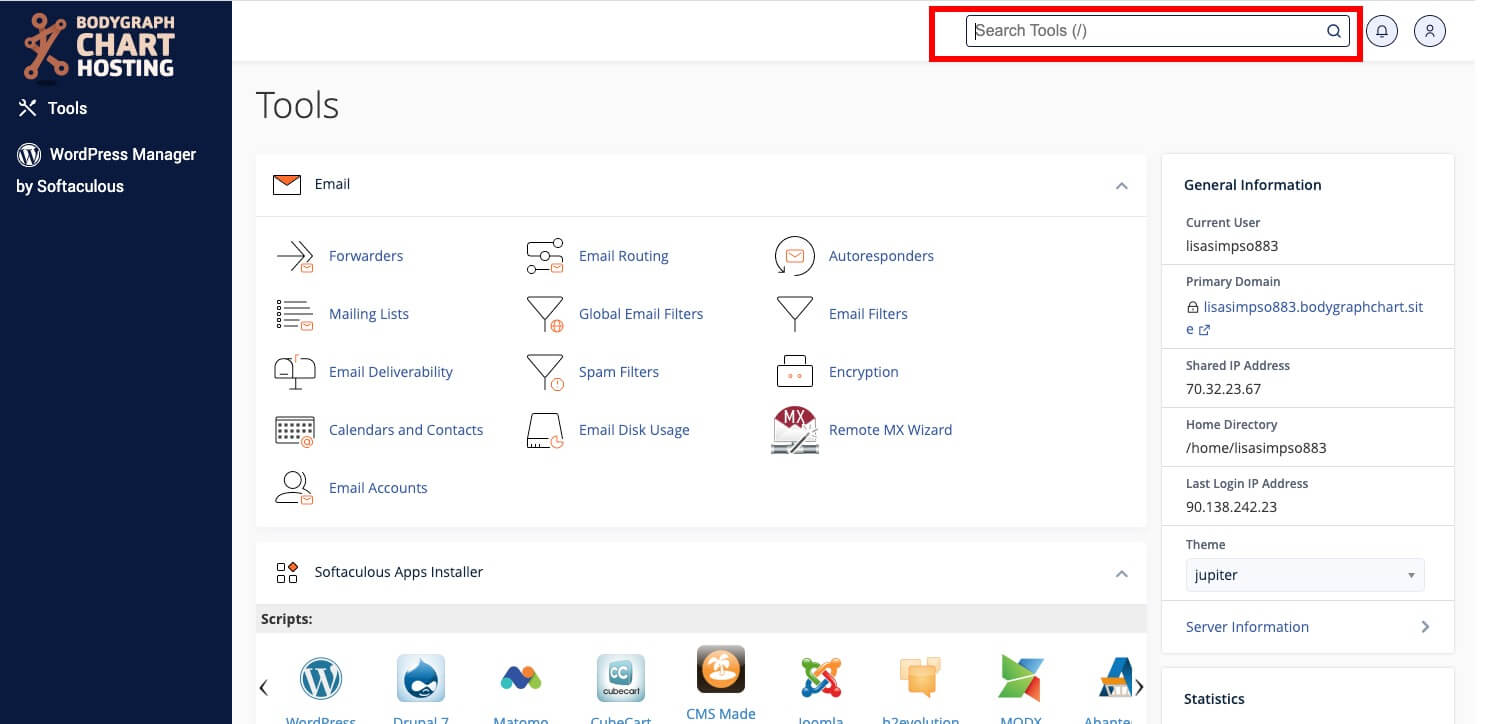Click the Statistics panel heading
The image size is (1491, 724).
pyautogui.click(x=1214, y=699)
